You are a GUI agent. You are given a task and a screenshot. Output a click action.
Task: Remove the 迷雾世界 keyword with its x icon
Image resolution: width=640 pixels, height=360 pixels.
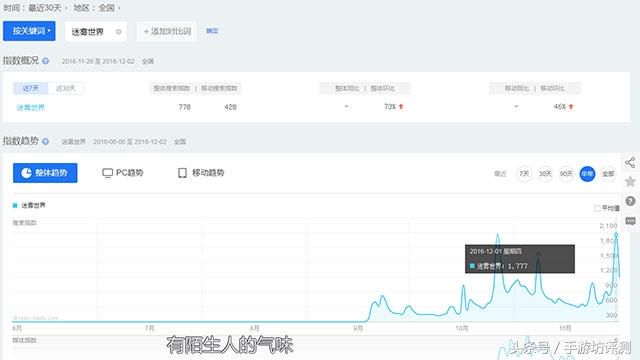(x=118, y=31)
